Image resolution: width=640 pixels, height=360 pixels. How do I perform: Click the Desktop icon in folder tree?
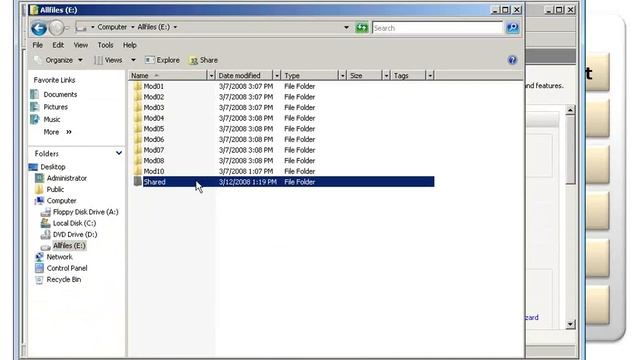pyautogui.click(x=33, y=167)
